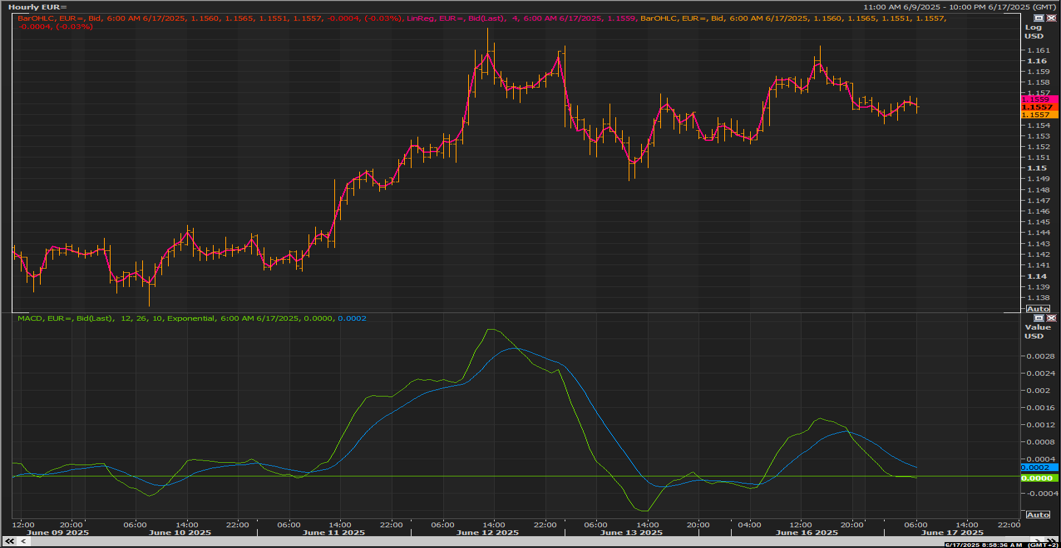
Task: Click the Log USD price axis label
Action: coord(1035,31)
